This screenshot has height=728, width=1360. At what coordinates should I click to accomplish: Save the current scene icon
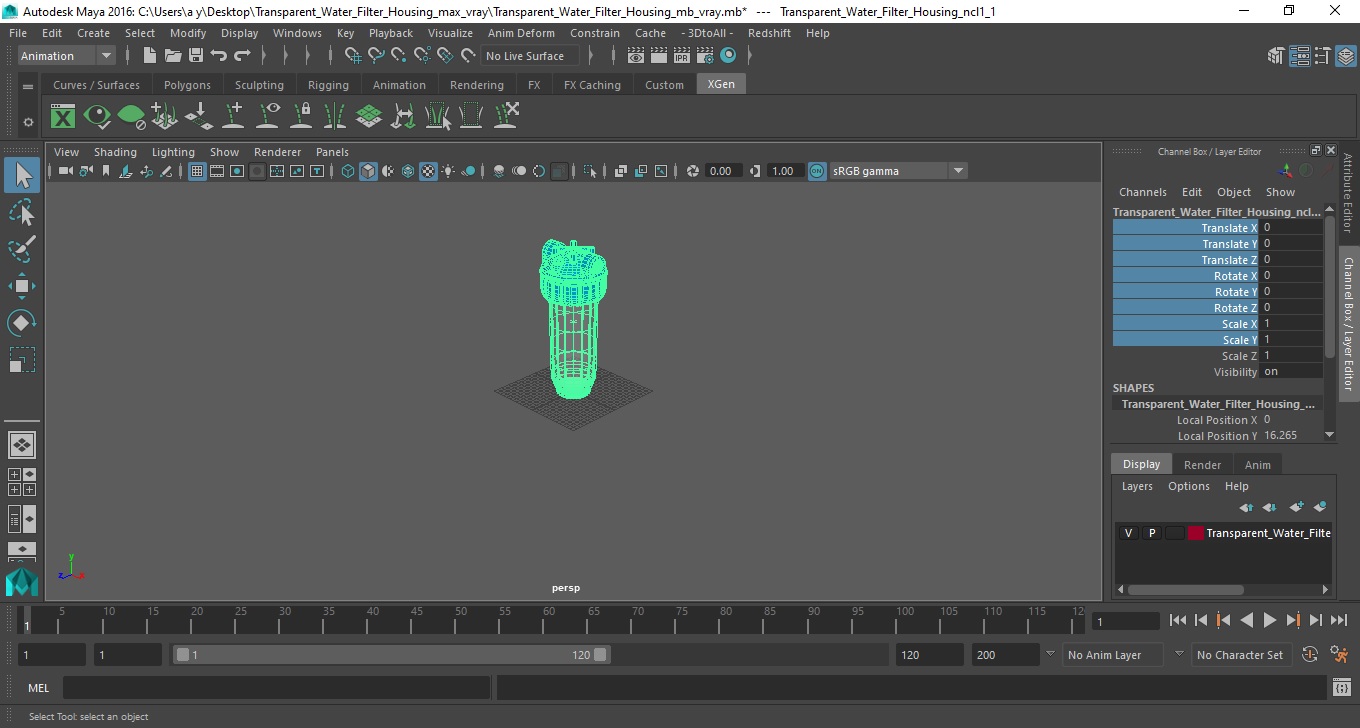196,56
